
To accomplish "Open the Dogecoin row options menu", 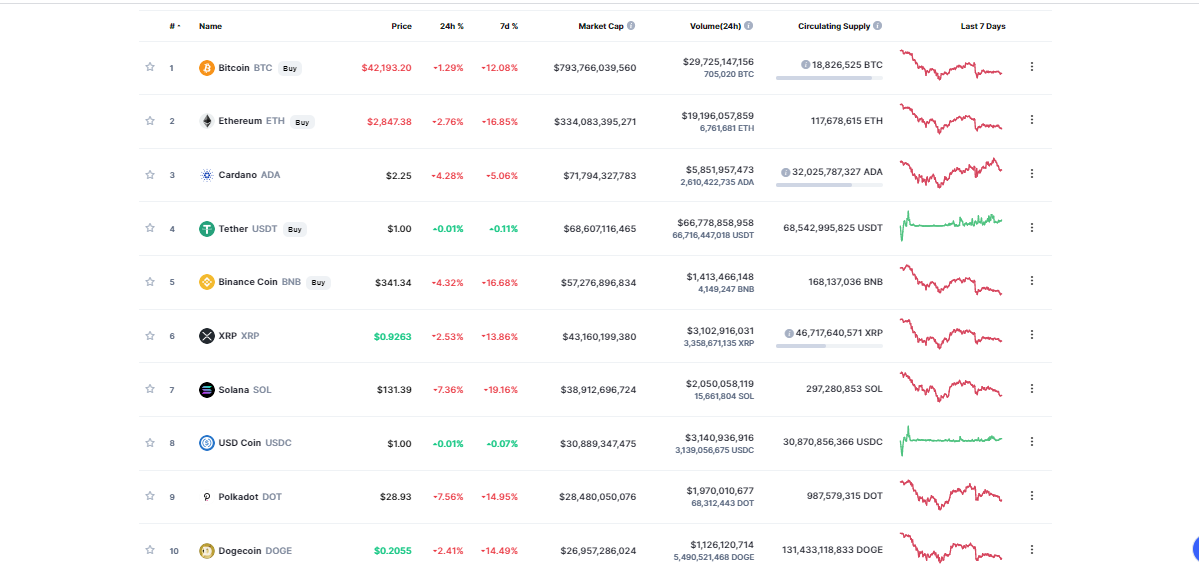I will pyautogui.click(x=1032, y=549).
